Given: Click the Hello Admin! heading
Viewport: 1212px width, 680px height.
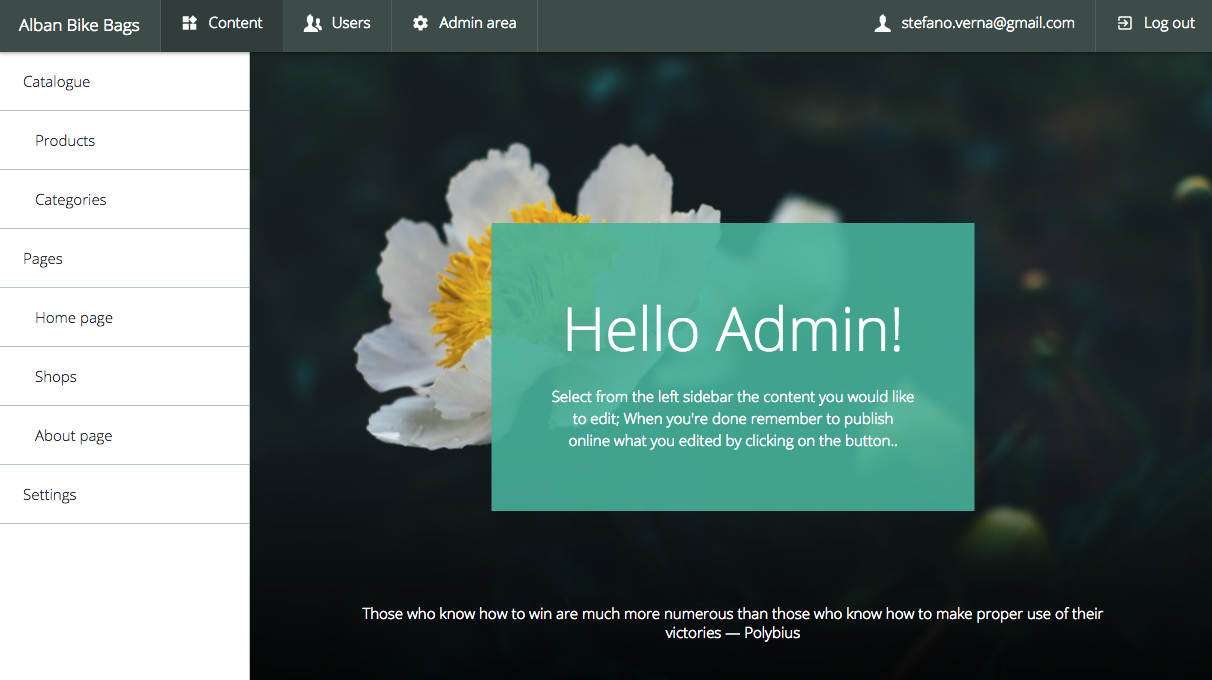Looking at the screenshot, I should [x=733, y=329].
